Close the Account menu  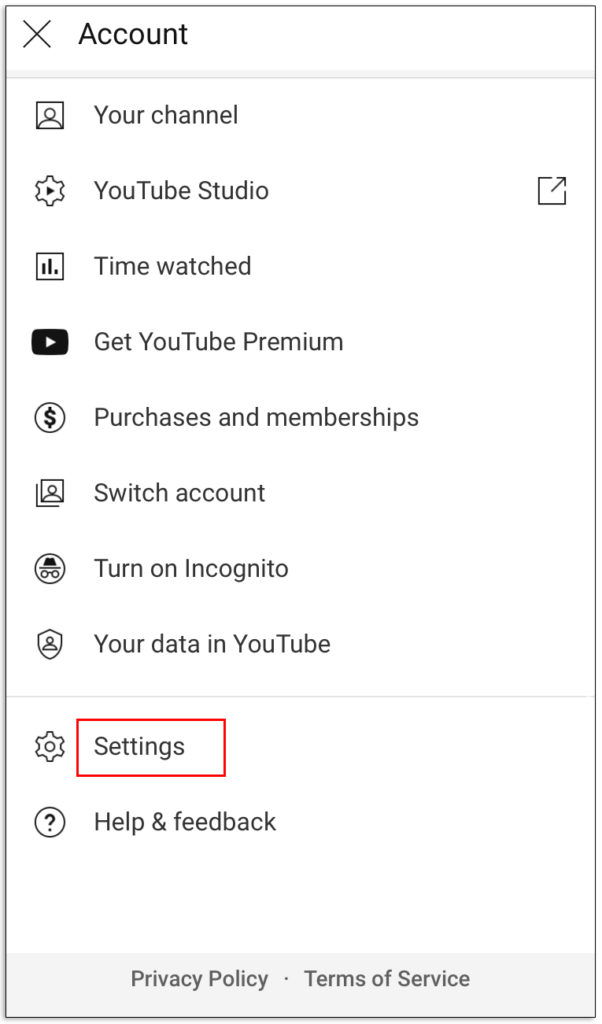36,34
